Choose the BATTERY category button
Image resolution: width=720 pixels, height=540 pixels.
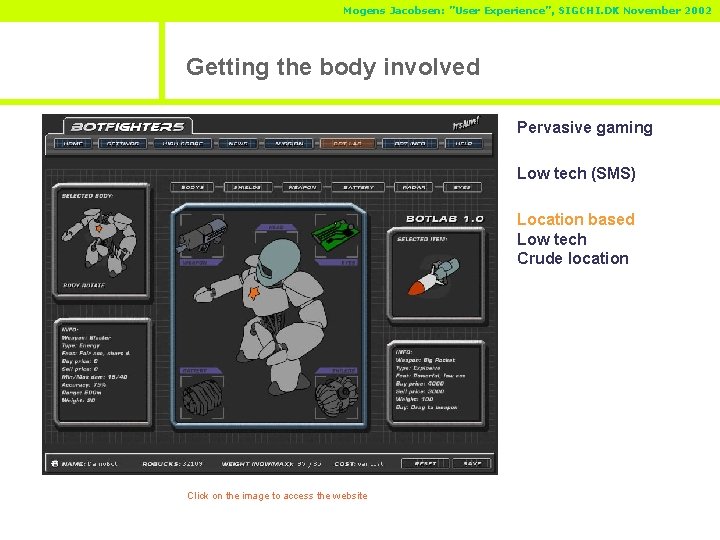click(x=359, y=187)
